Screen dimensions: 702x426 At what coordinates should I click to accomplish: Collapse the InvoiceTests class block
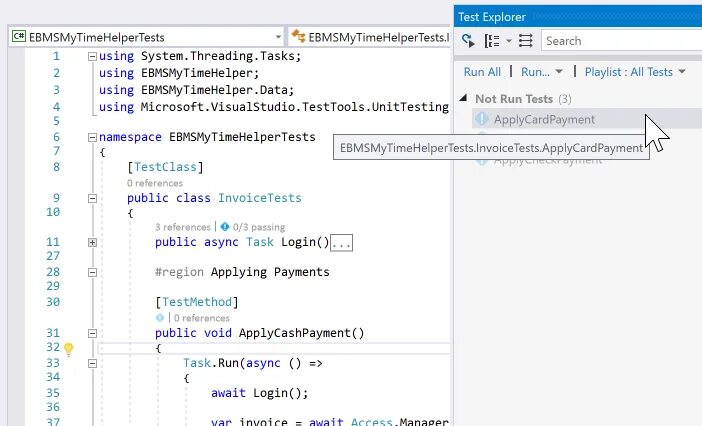click(x=92, y=198)
